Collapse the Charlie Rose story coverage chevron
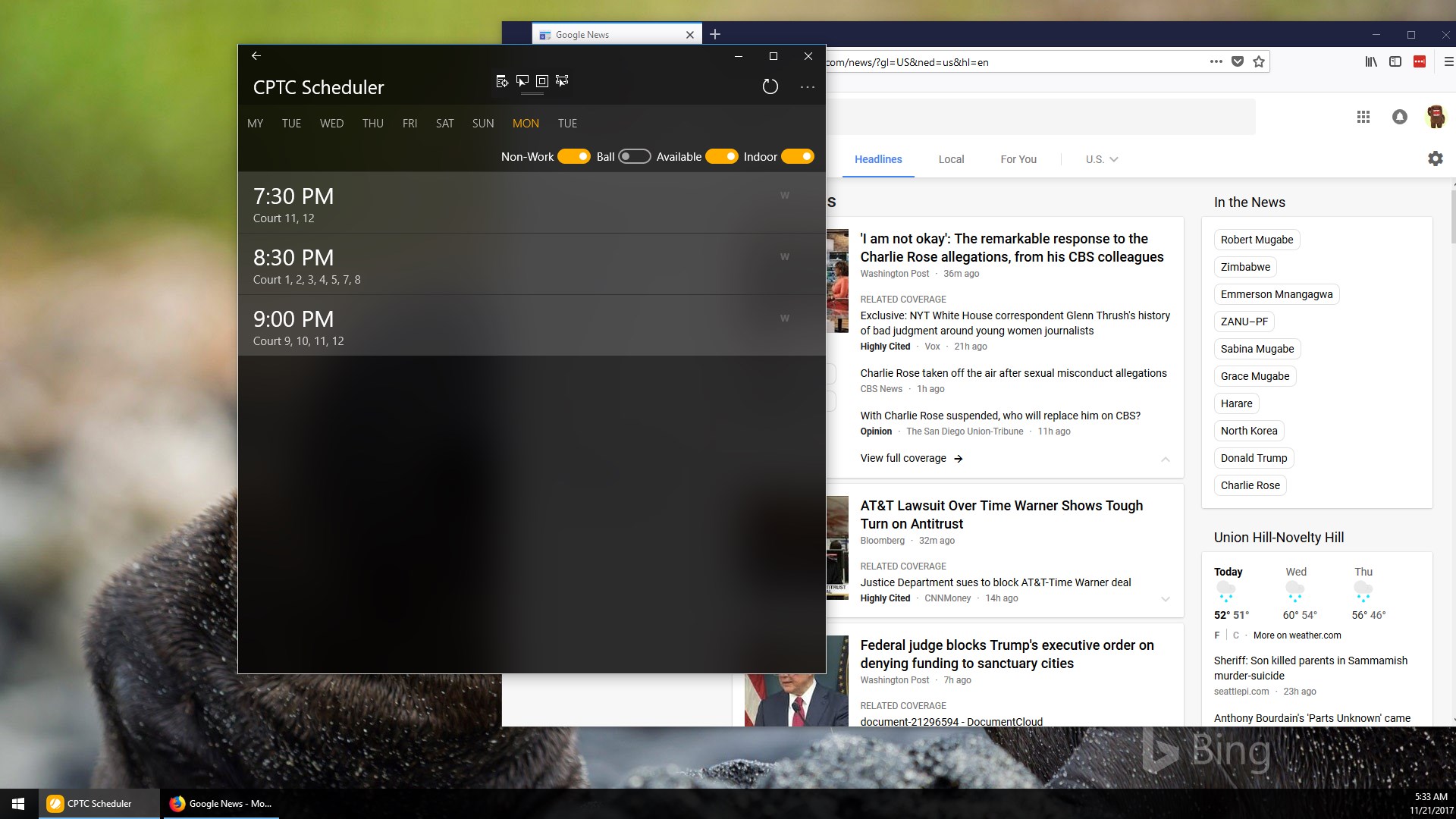 point(1166,460)
